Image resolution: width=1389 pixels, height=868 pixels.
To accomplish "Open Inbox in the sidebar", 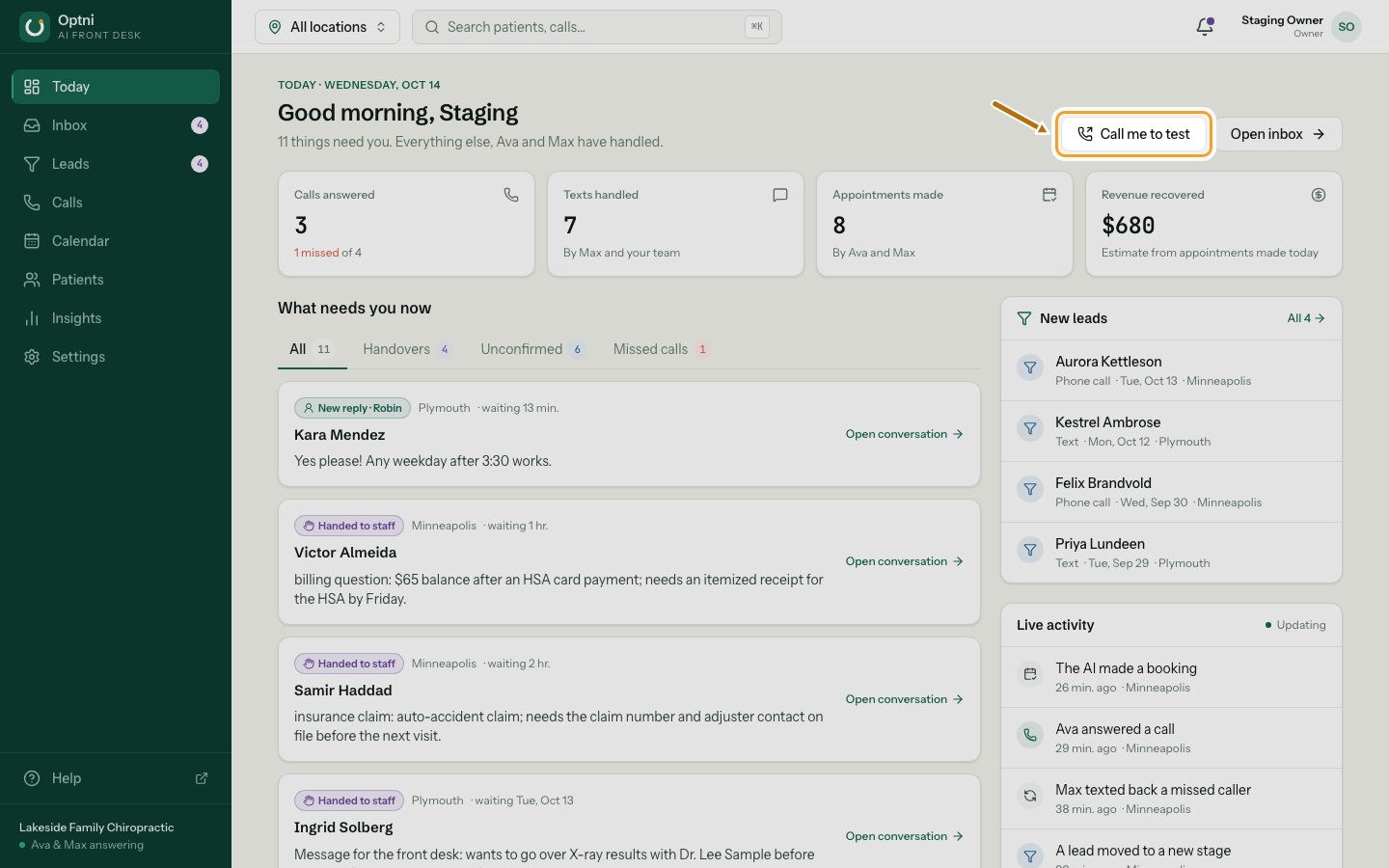I will click(x=116, y=125).
